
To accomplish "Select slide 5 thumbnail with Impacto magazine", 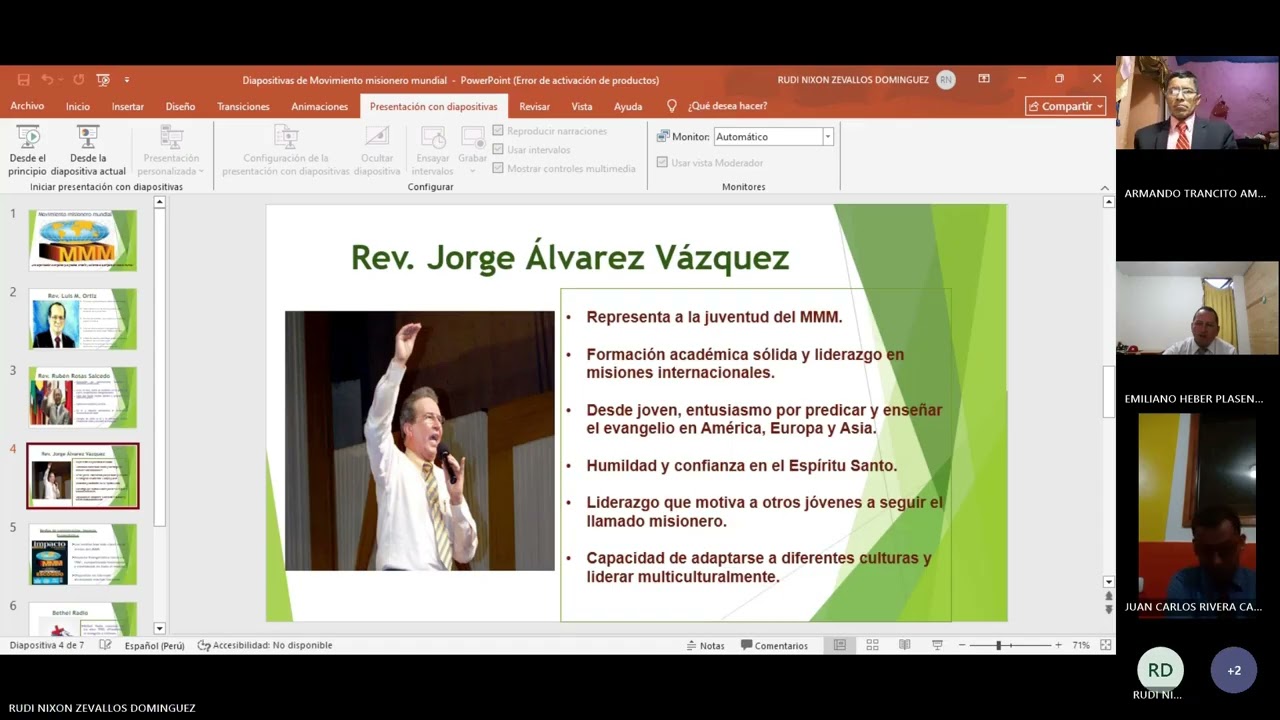I will (82, 554).
